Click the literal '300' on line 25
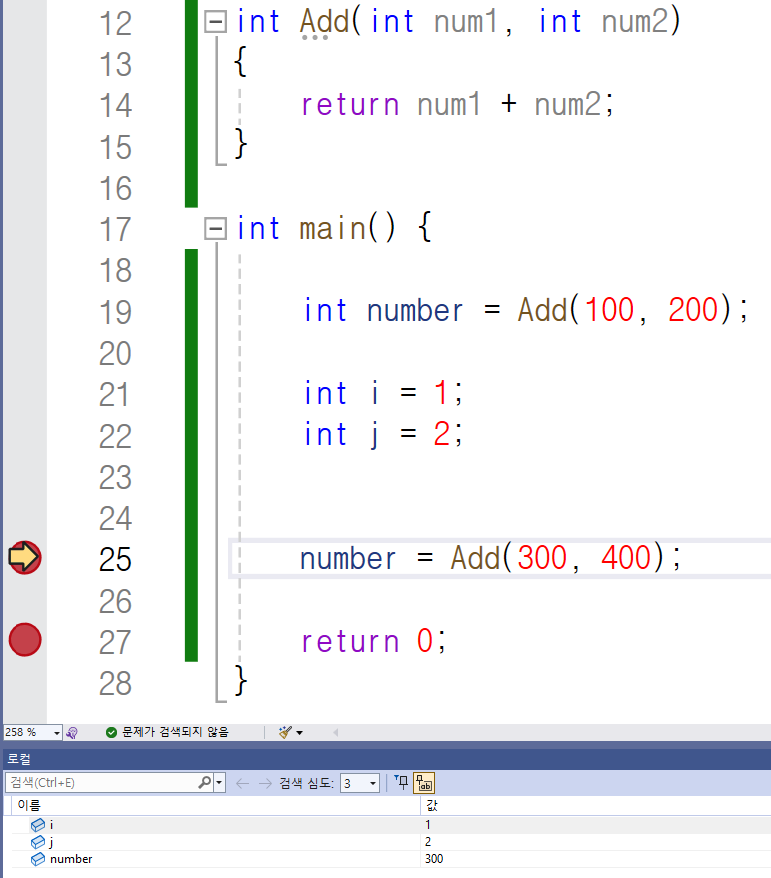The image size is (771, 878). [543, 558]
